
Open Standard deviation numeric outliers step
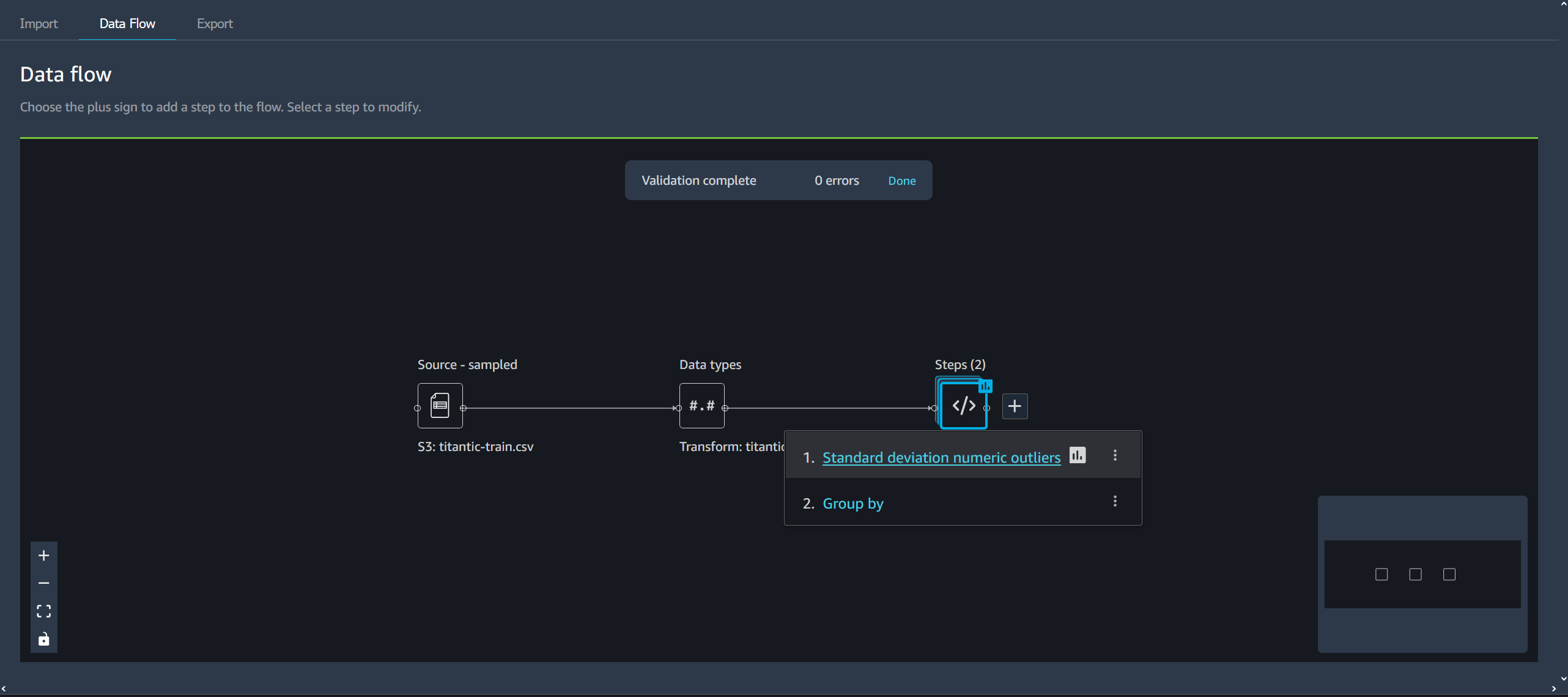941,457
